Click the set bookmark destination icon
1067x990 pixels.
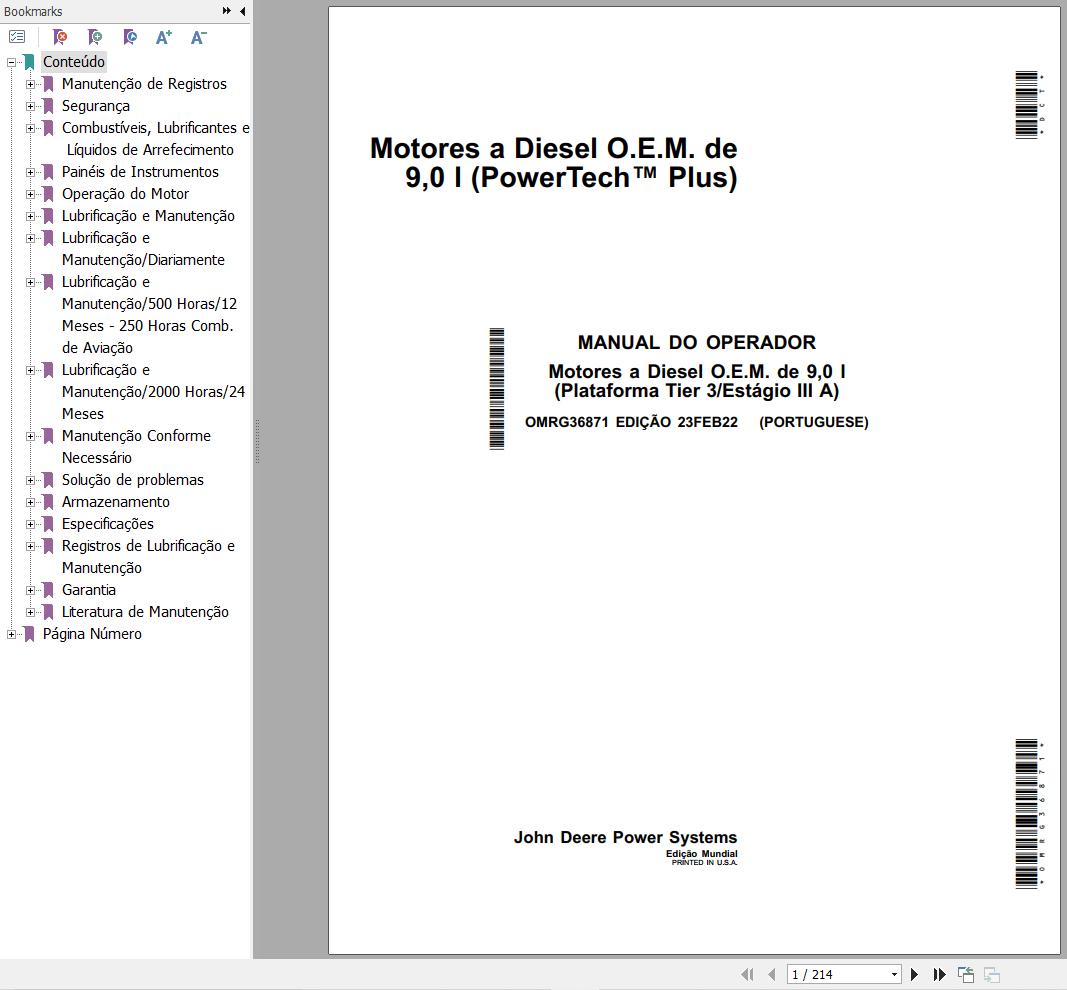[129, 37]
